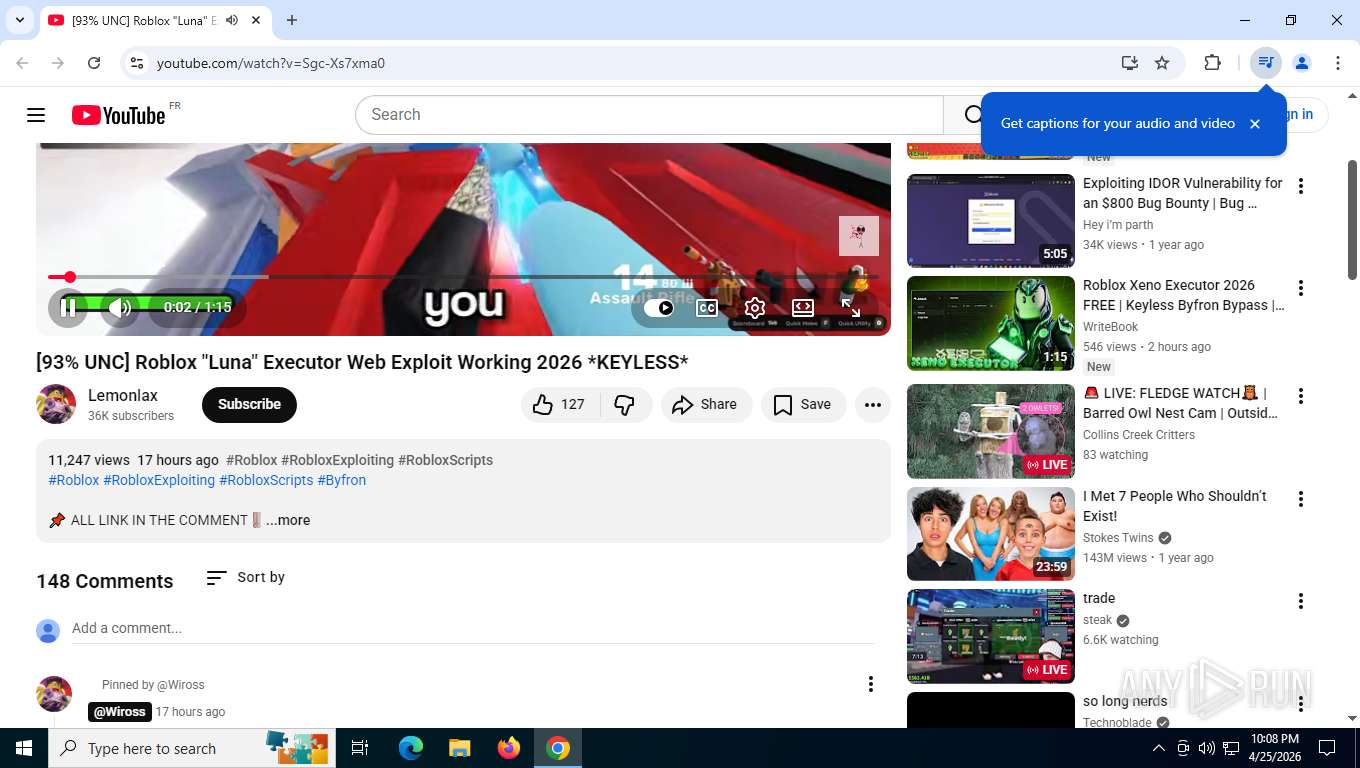Launch Microsoft Edge from taskbar
1360x768 pixels.
click(411, 748)
